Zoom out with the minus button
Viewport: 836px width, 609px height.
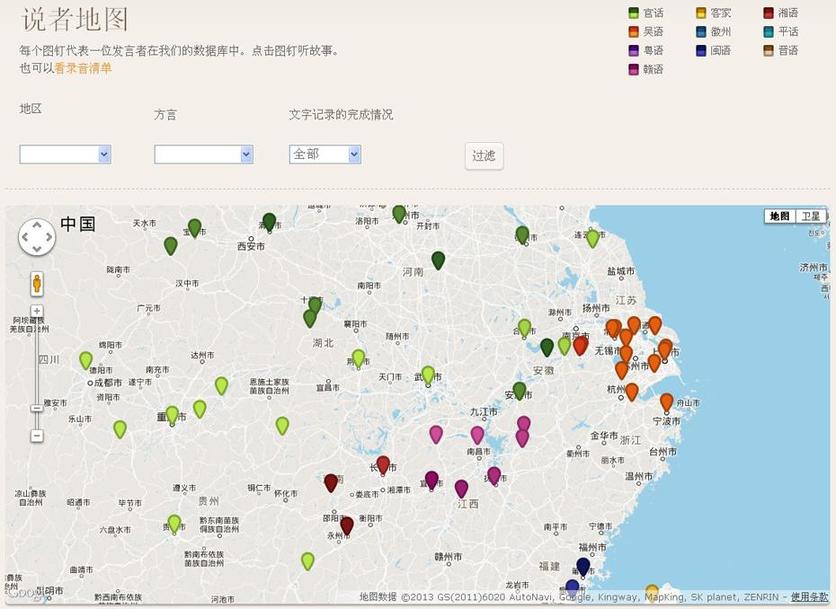[37, 436]
